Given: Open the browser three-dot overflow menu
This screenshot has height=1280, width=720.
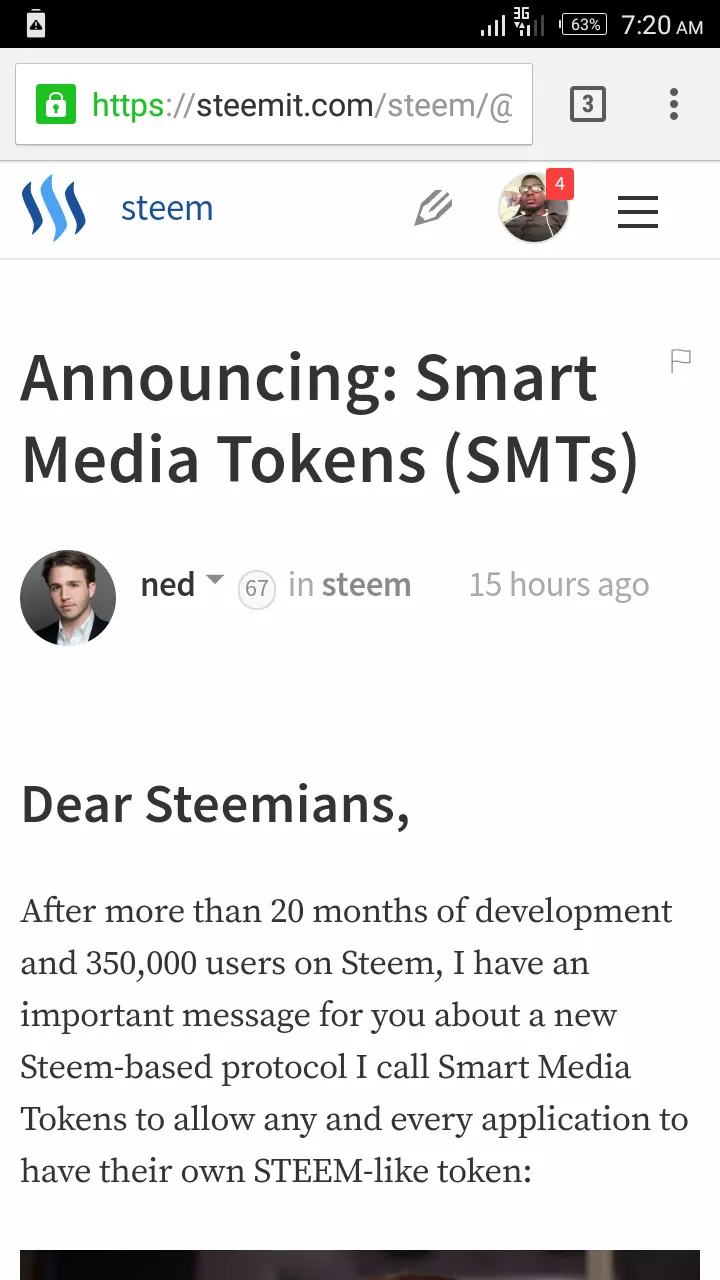Looking at the screenshot, I should coord(674,104).
